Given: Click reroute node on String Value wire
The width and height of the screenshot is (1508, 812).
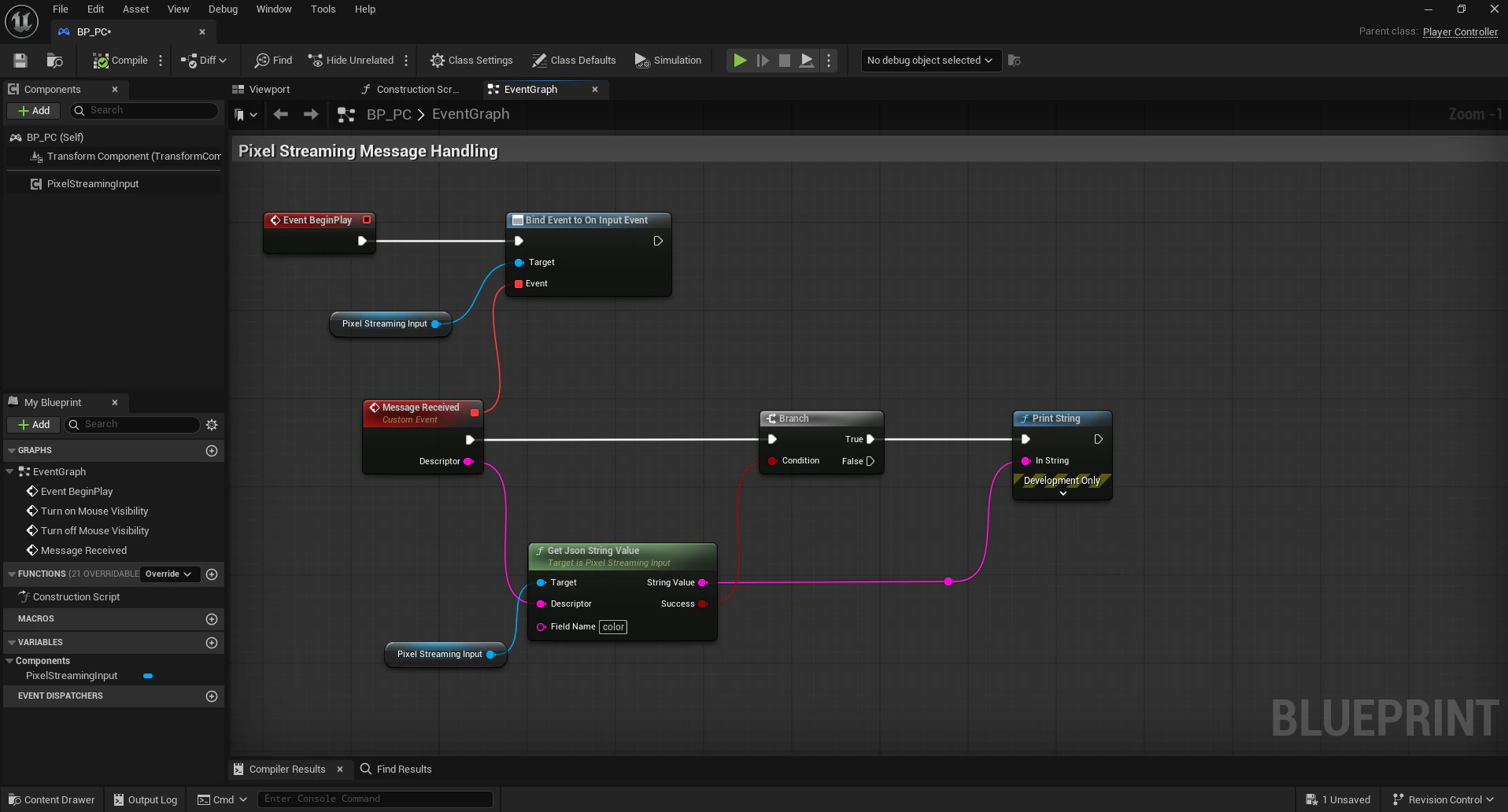Looking at the screenshot, I should (948, 581).
